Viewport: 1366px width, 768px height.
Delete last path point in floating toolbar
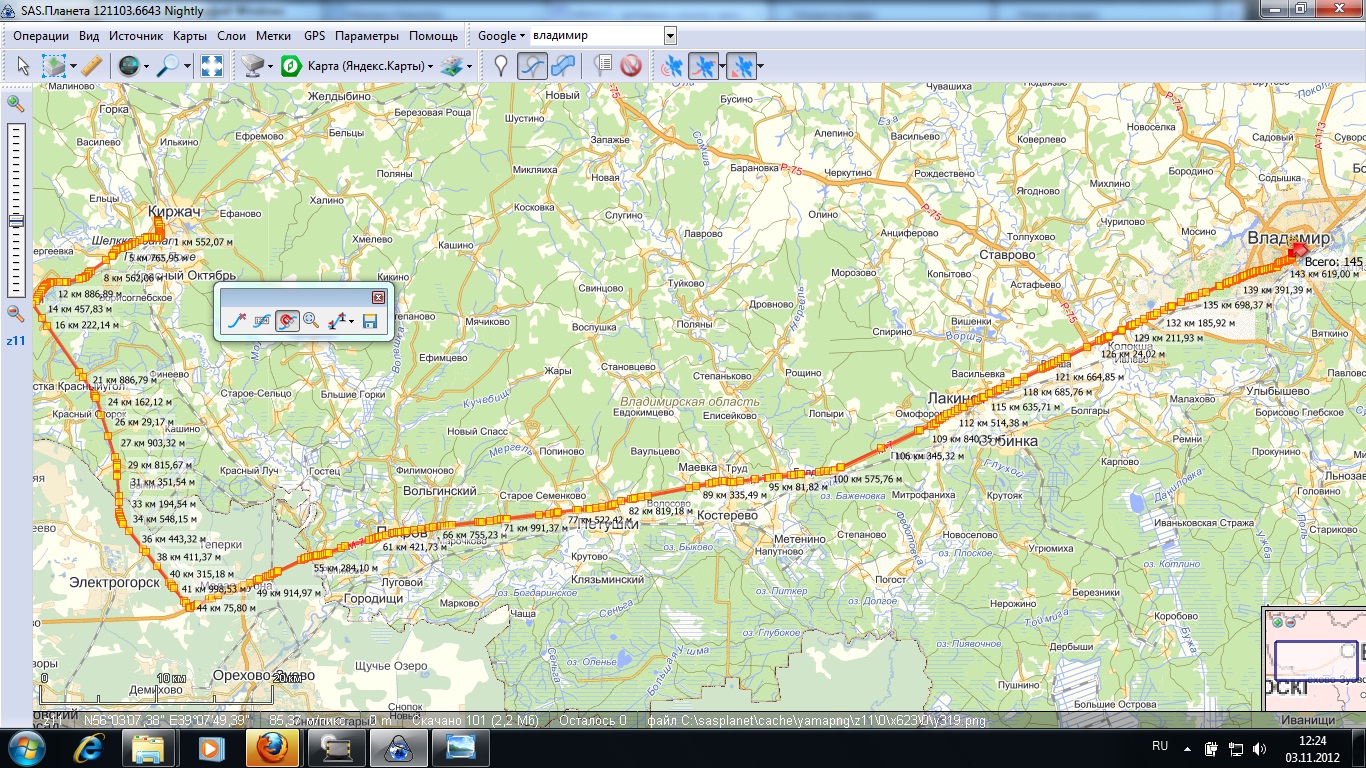236,321
